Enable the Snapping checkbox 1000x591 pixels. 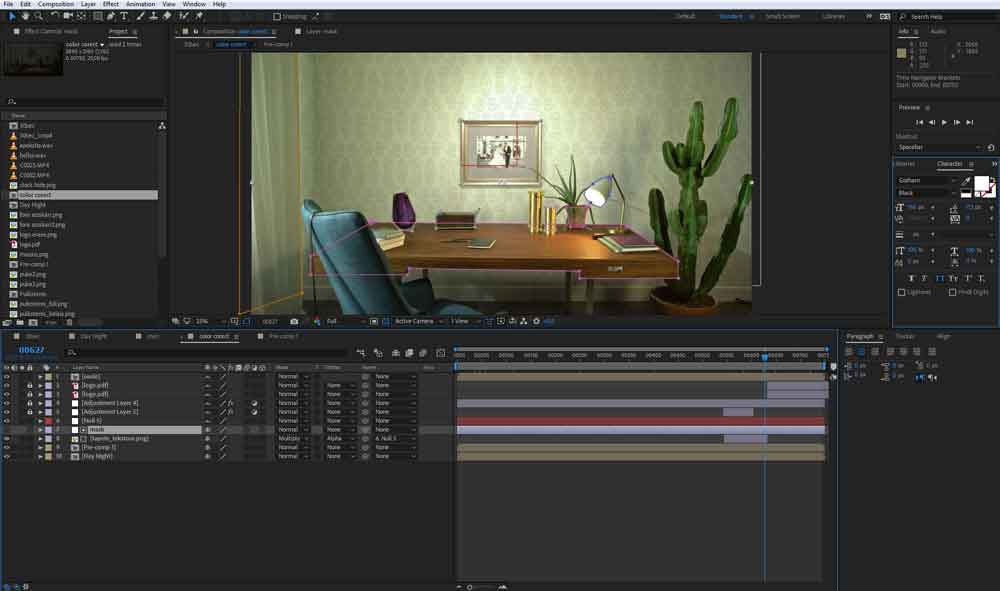(x=277, y=17)
